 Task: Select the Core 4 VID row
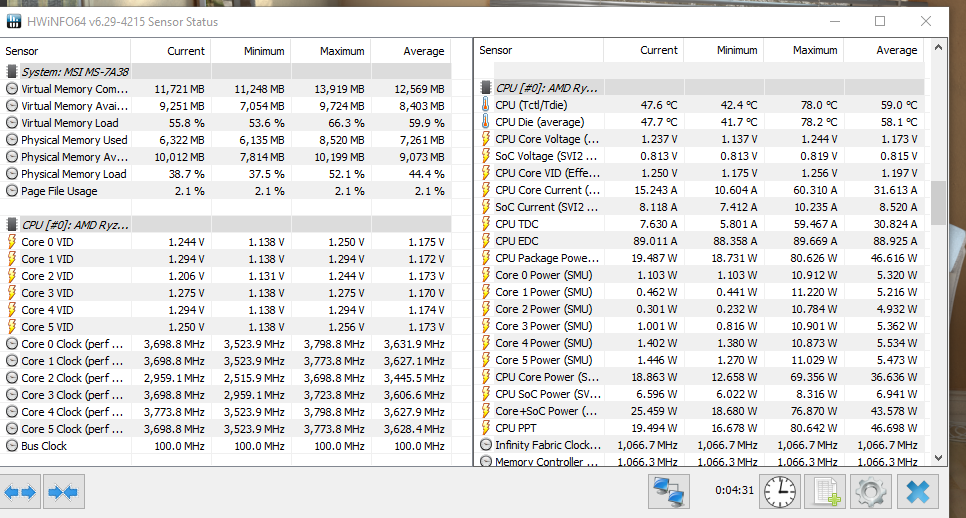[225, 310]
